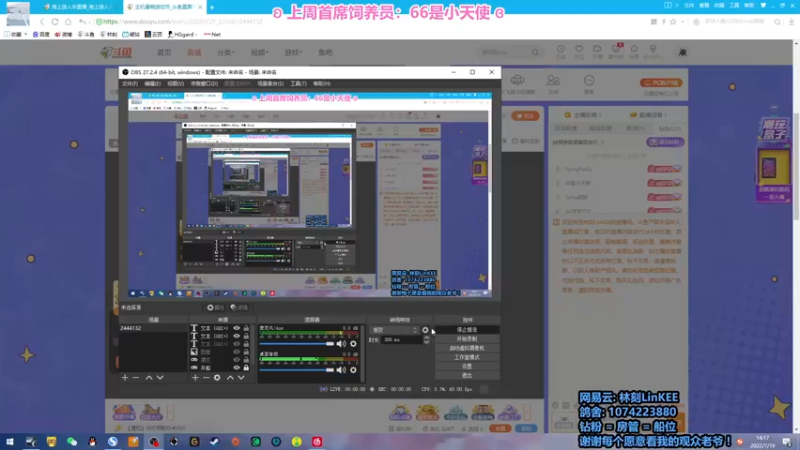Screen dimensions: 800x450
Task: Move the source up in the sources list
Action: coord(230,378)
